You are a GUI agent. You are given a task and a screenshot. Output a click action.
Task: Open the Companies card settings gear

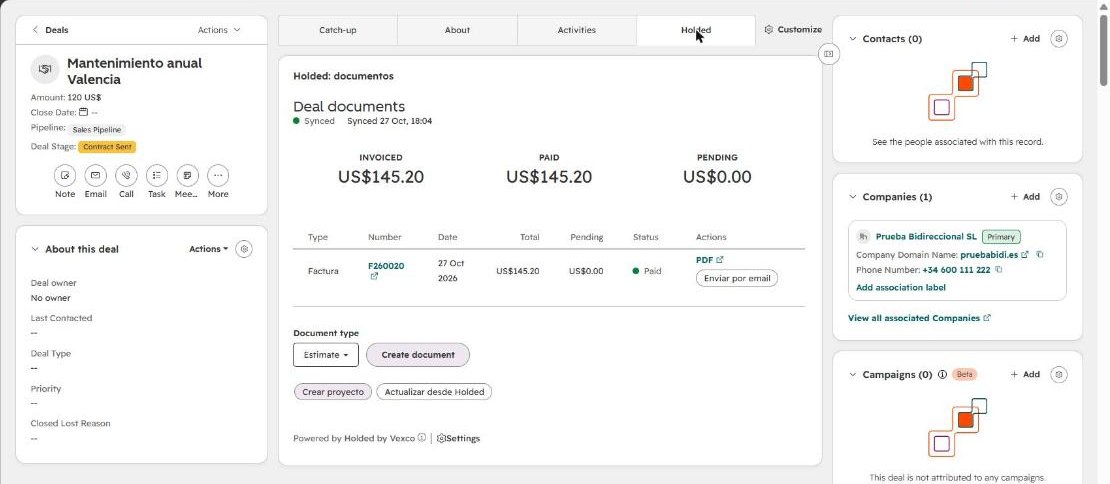point(1058,197)
